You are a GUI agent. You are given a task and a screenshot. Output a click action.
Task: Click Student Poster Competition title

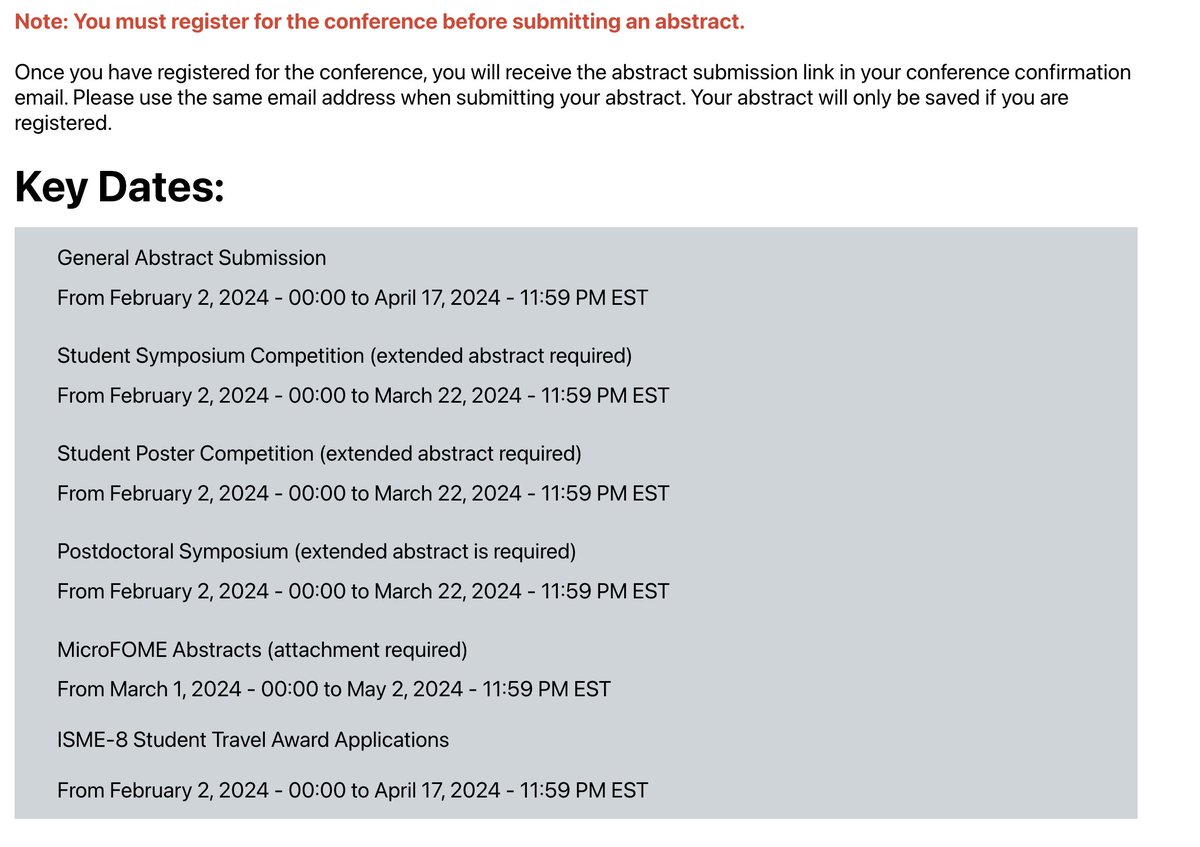click(x=319, y=454)
